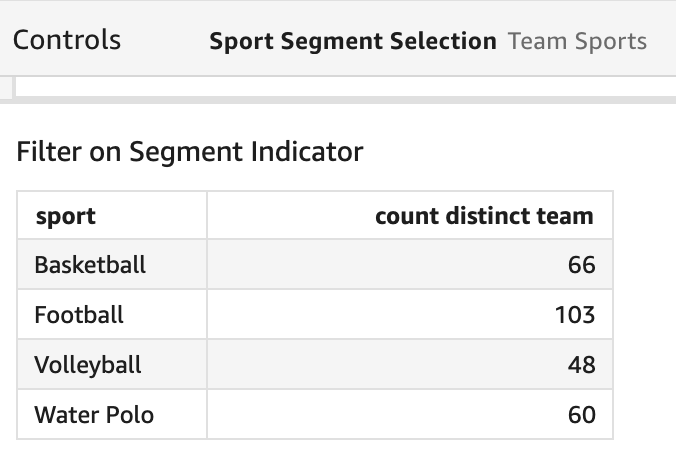This screenshot has width=676, height=460.
Task: Click the Basketball count value 66
Action: pos(580,265)
